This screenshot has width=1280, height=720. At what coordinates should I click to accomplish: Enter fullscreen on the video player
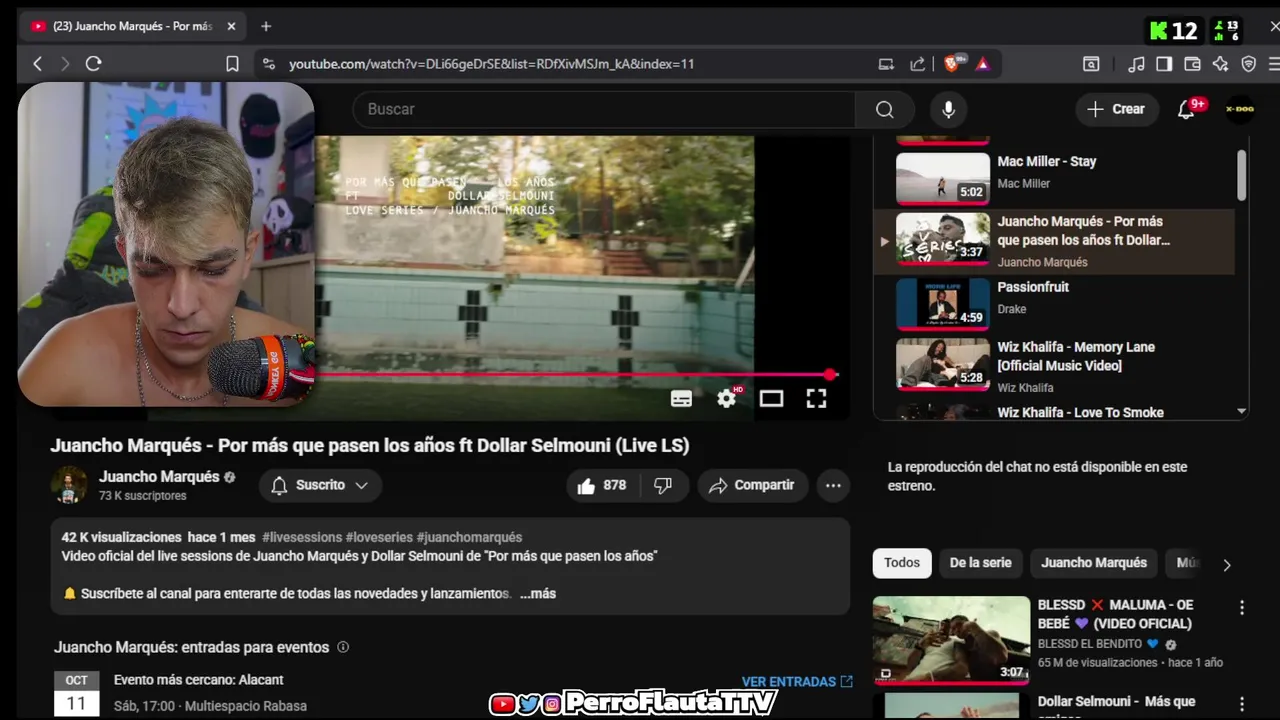pyautogui.click(x=816, y=398)
